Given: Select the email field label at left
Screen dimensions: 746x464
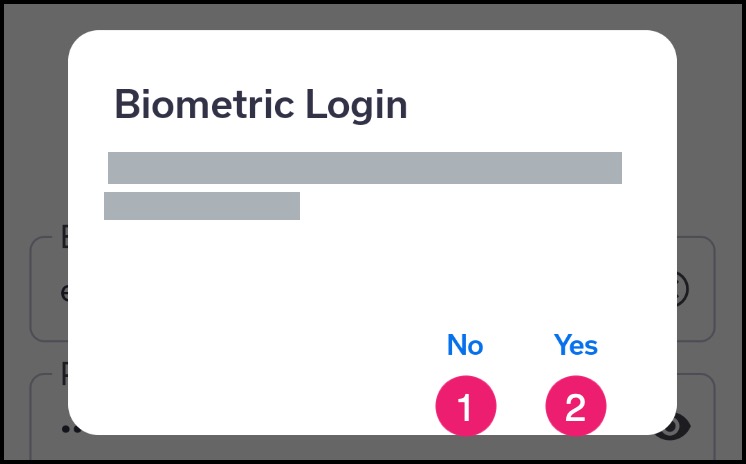Looking at the screenshot, I should tap(65, 237).
